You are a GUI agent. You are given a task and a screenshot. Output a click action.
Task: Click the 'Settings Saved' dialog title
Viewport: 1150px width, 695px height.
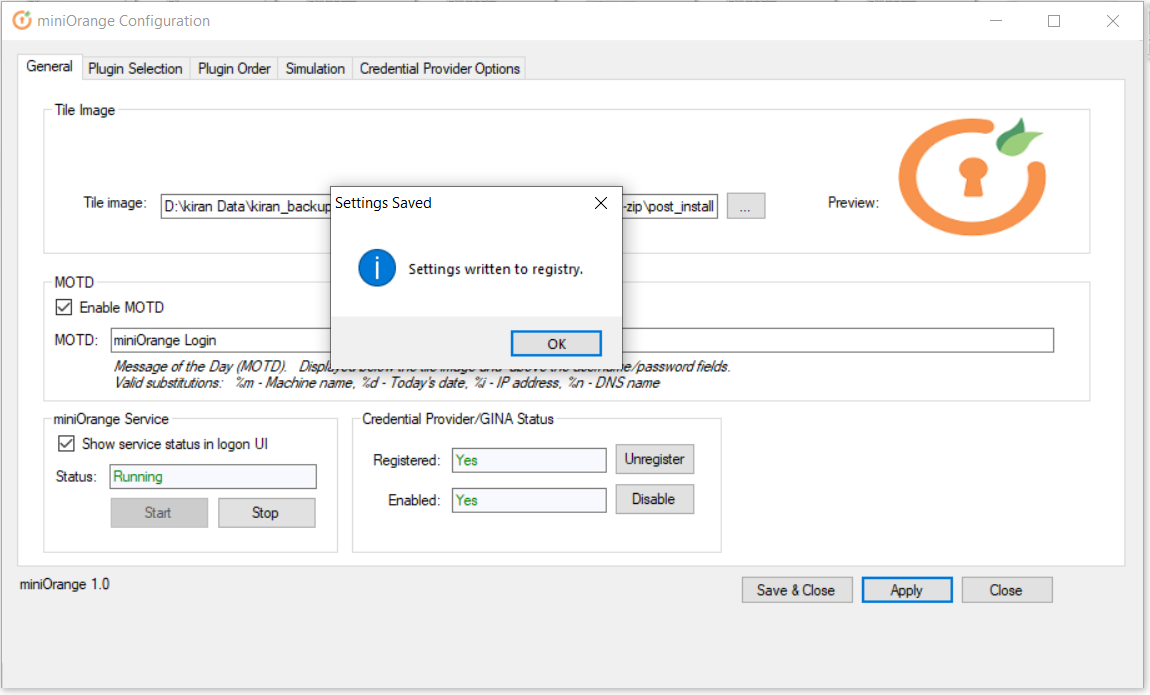tap(383, 203)
